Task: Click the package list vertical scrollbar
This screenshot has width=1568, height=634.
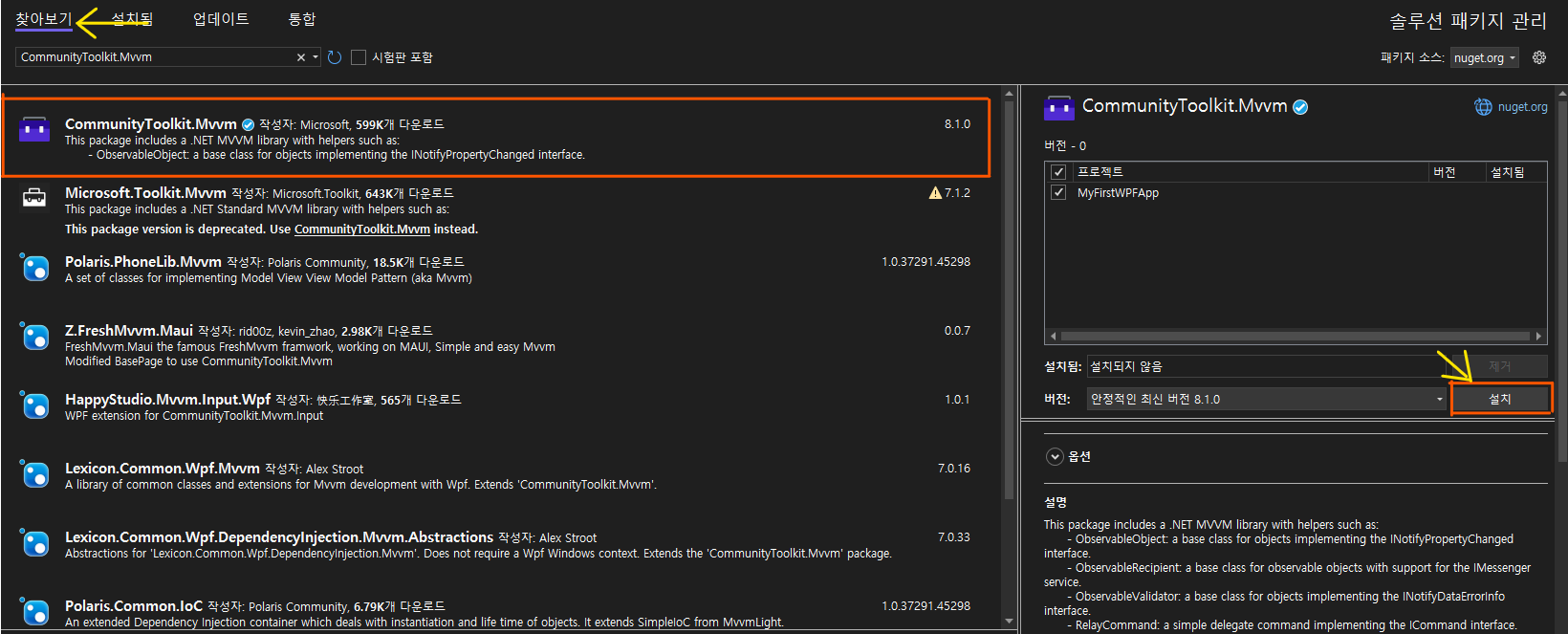Action: click(x=1009, y=298)
